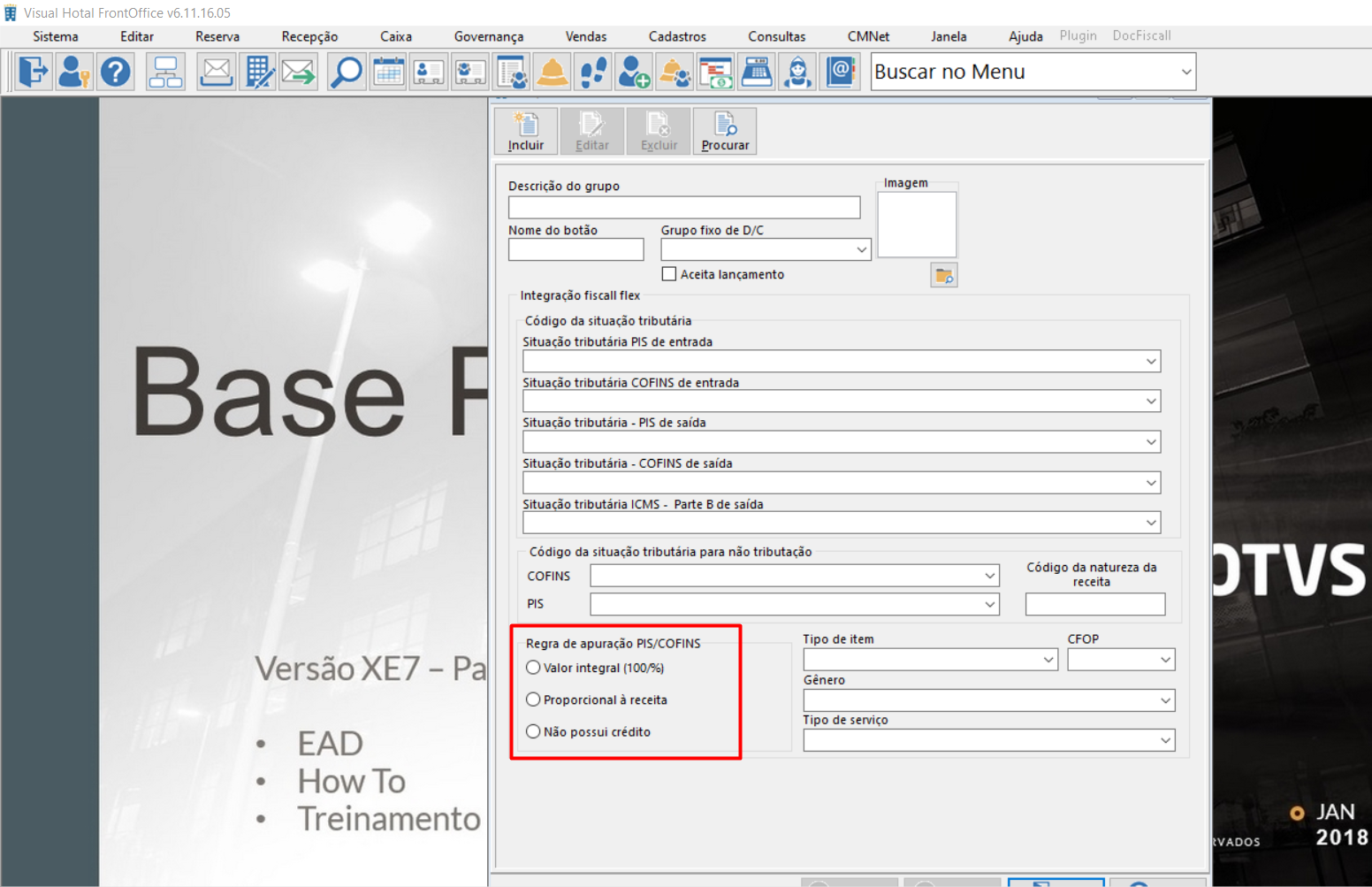The height and width of the screenshot is (887, 1372).
Task: Click the Excluir button
Action: pyautogui.click(x=659, y=132)
